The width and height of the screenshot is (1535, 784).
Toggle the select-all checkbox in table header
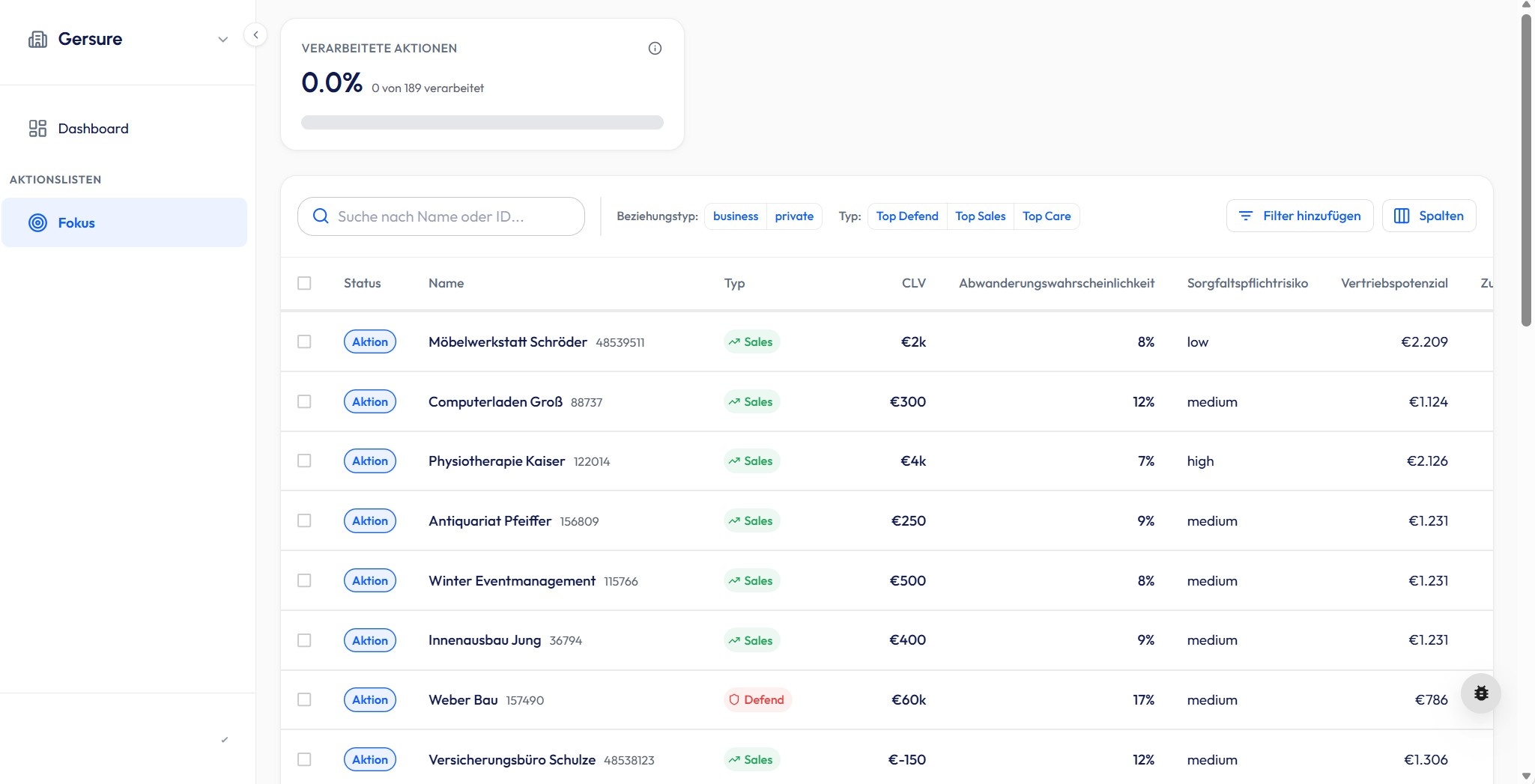pos(304,283)
